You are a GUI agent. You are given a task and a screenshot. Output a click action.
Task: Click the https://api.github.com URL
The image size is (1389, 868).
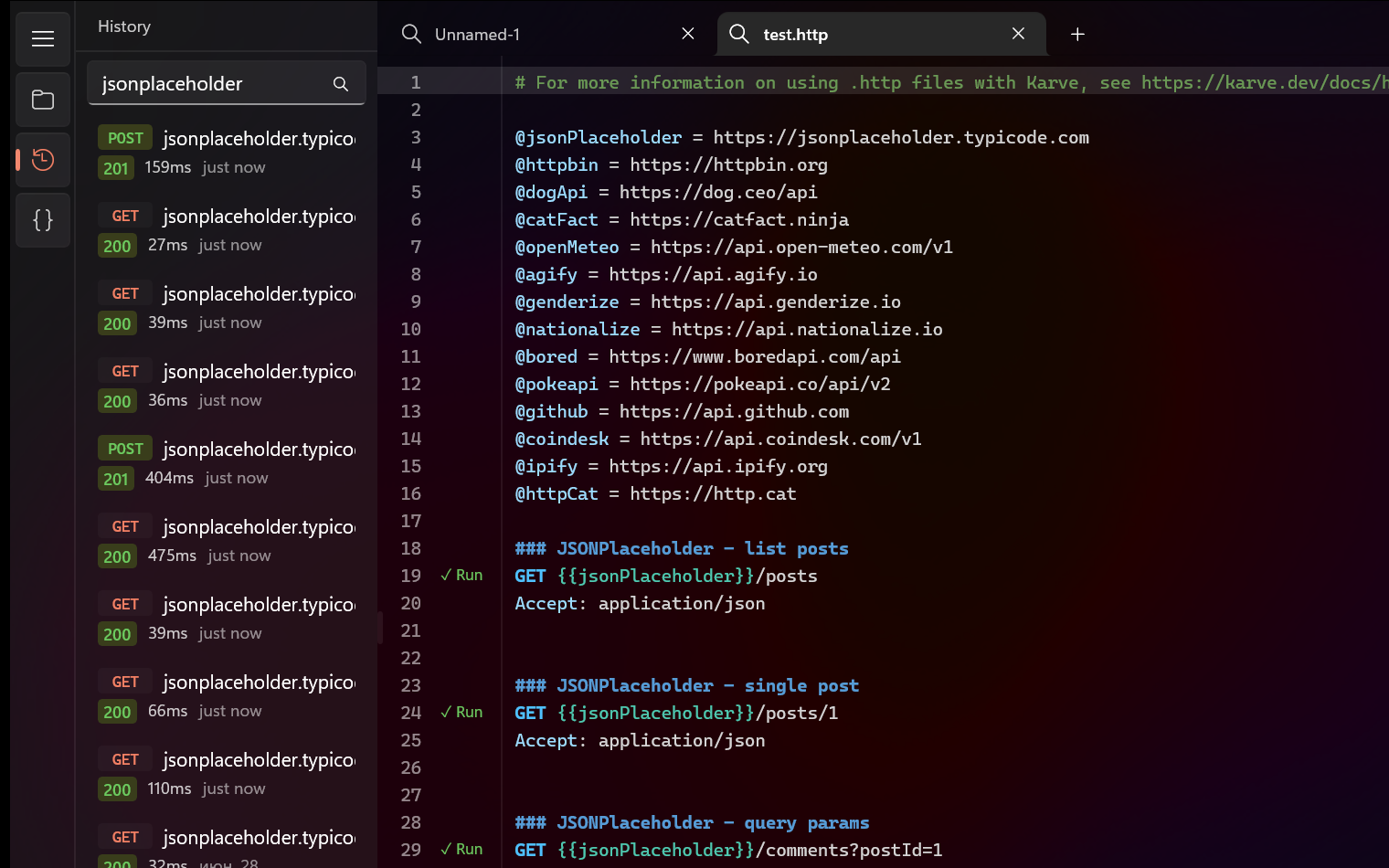(x=734, y=411)
